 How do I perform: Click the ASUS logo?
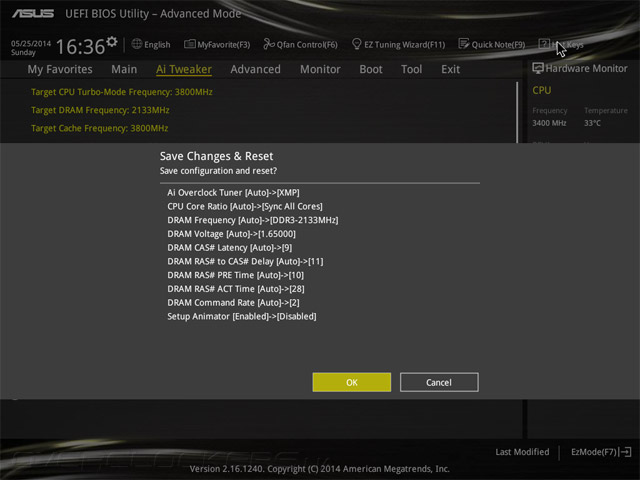pyautogui.click(x=33, y=13)
